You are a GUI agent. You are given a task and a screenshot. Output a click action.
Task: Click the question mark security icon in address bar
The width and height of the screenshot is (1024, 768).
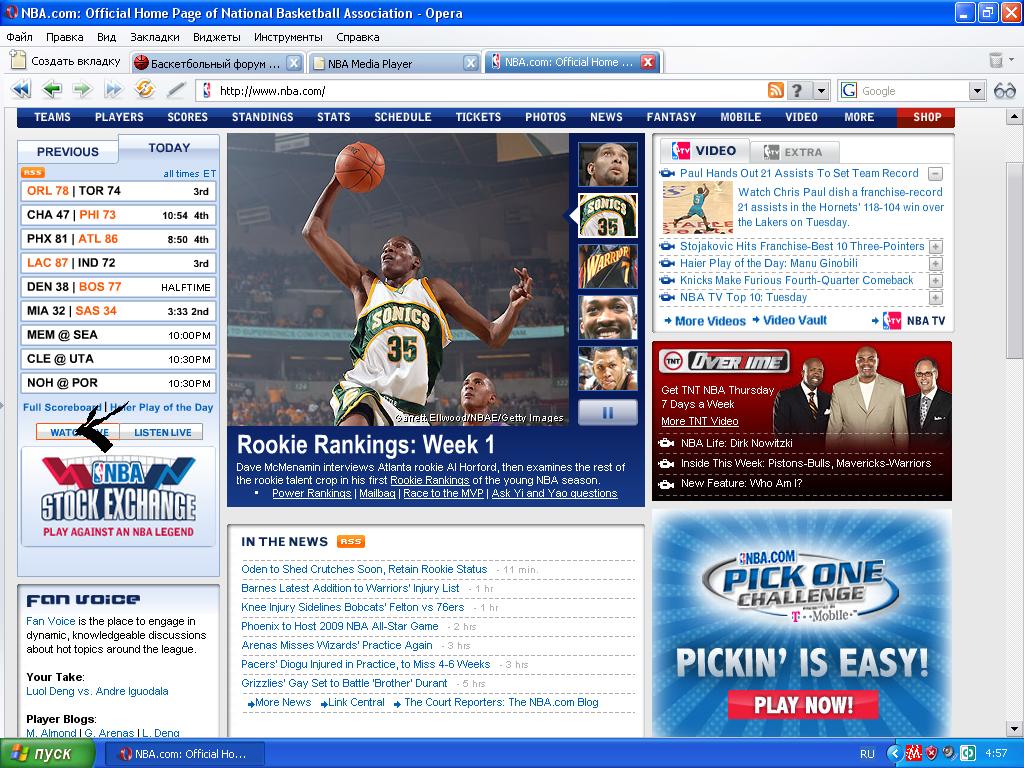pyautogui.click(x=797, y=90)
